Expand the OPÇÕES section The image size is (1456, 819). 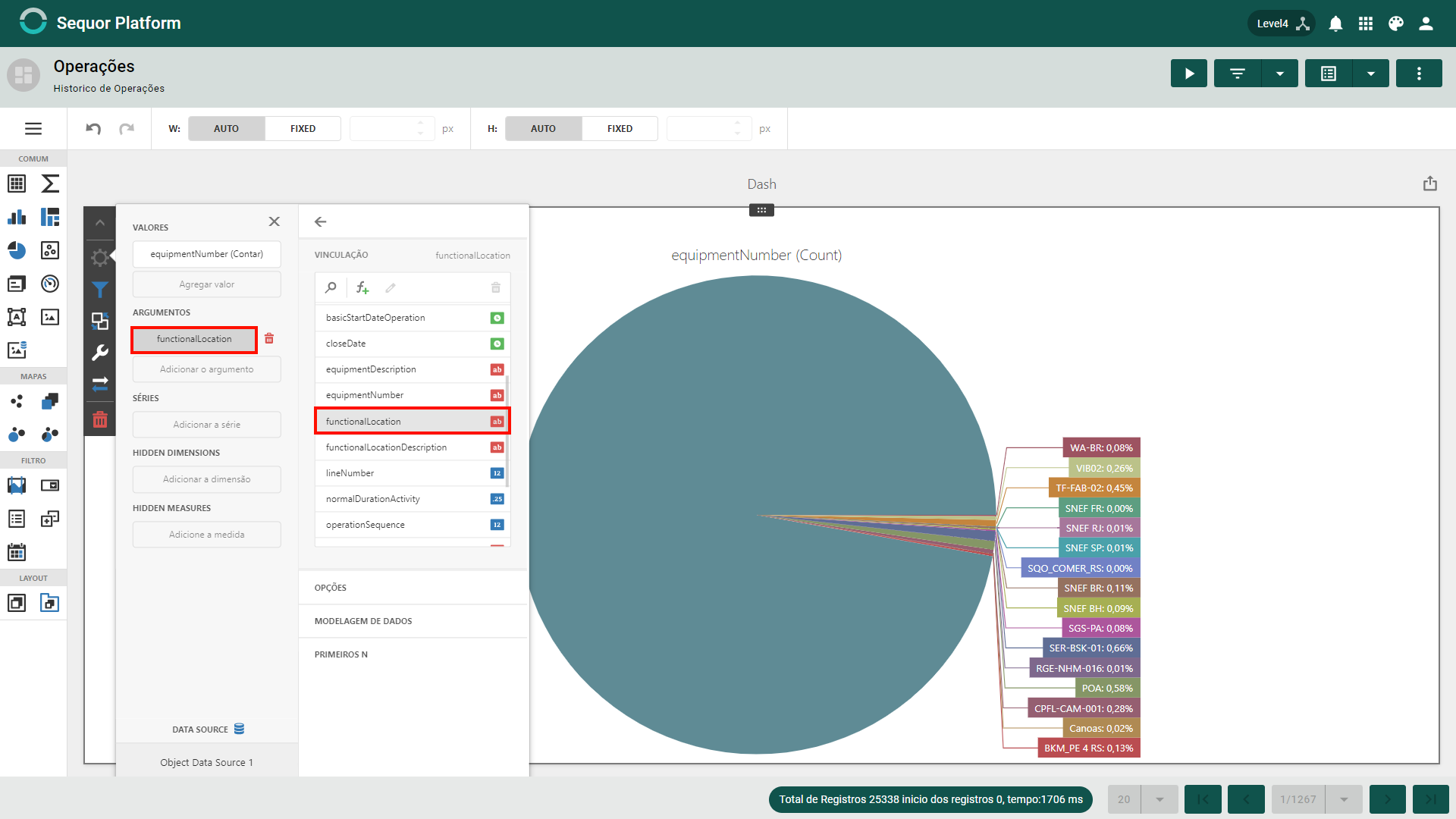click(413, 588)
